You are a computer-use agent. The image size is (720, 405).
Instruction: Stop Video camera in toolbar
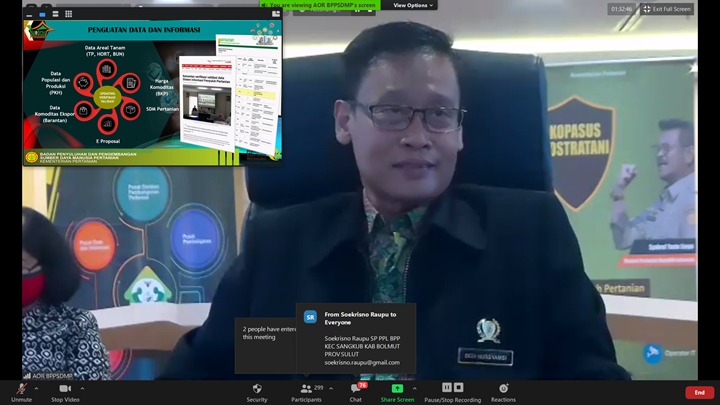point(64,389)
